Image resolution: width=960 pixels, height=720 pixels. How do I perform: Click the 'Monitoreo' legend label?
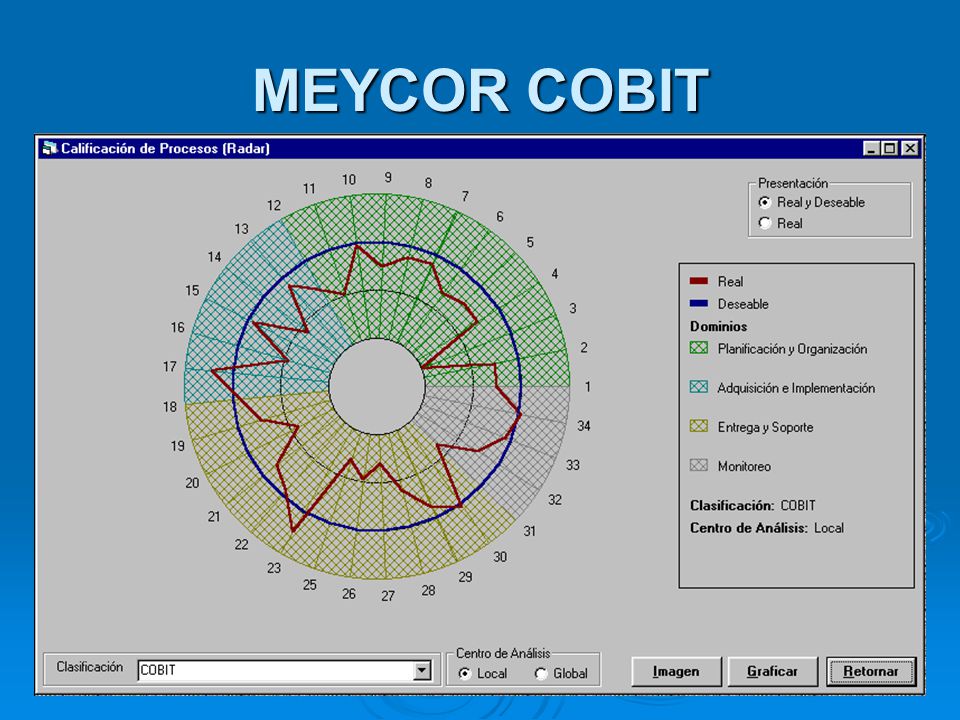tap(744, 467)
